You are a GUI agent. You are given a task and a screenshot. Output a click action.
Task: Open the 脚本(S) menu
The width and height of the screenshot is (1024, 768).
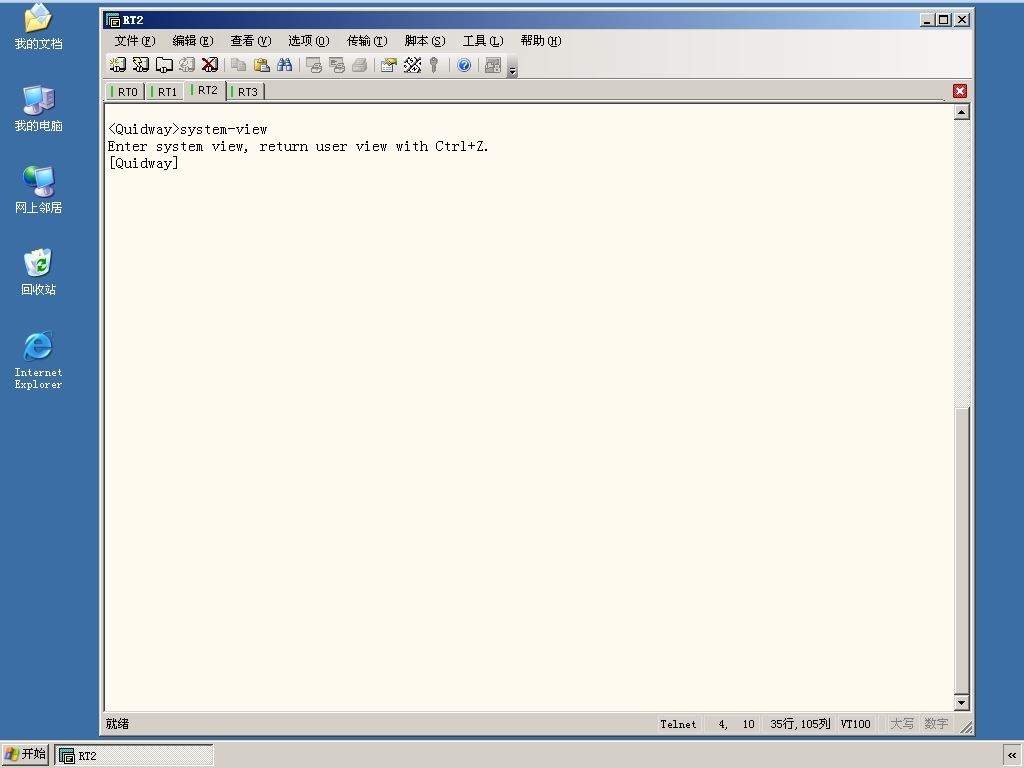(x=424, y=40)
